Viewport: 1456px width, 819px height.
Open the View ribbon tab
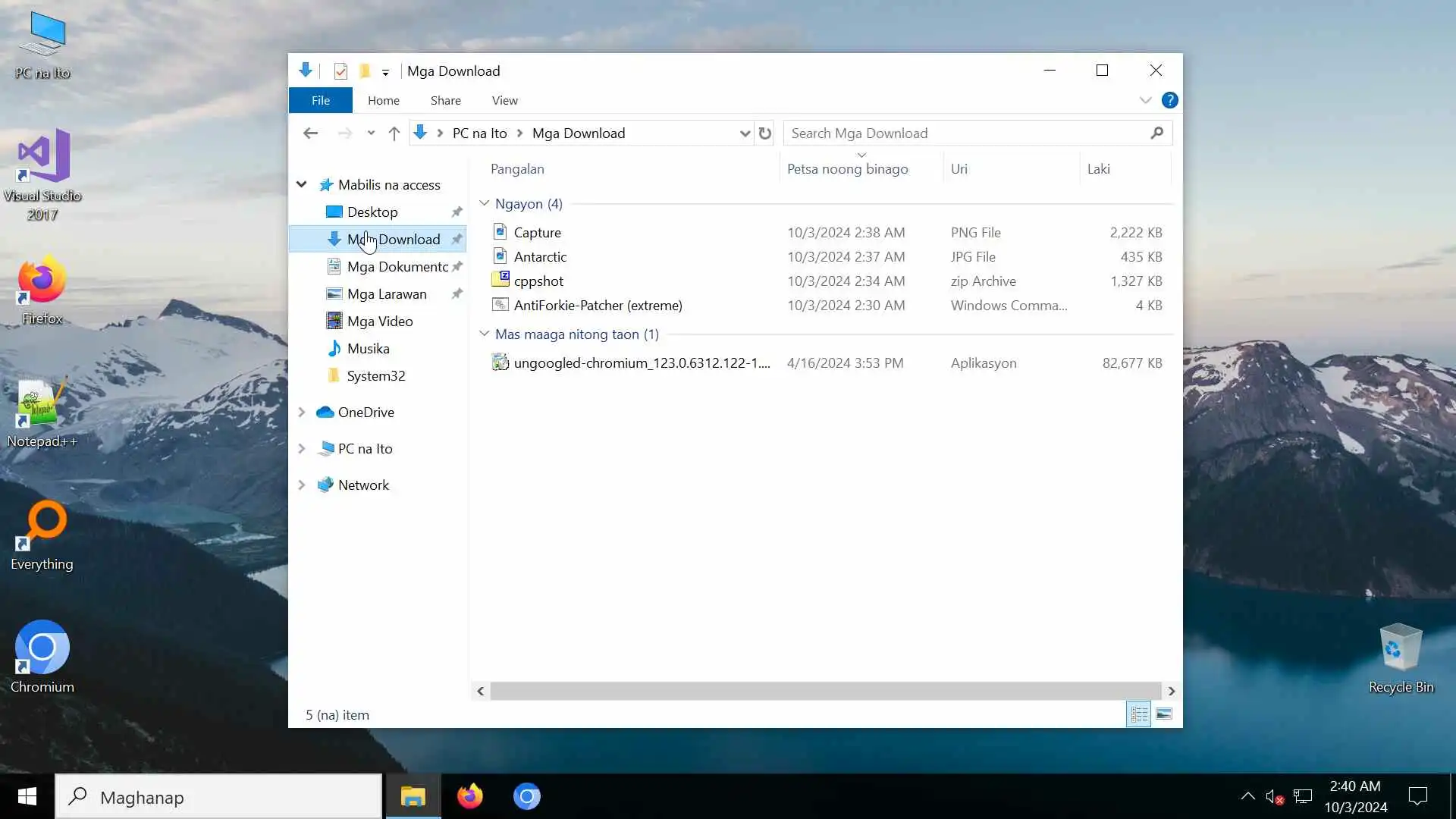coord(504,100)
